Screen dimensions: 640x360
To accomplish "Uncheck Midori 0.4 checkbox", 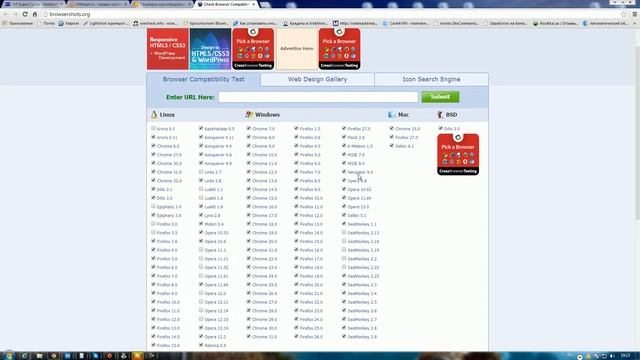I will click(201, 224).
